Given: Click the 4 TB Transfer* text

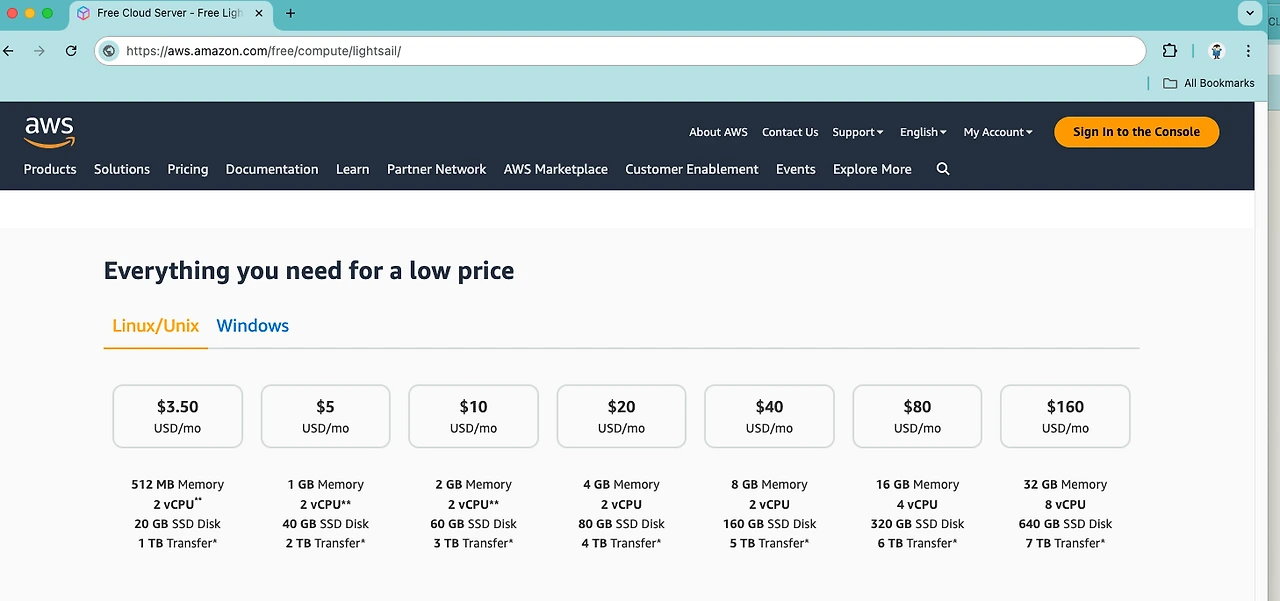Looking at the screenshot, I should coord(622,543).
